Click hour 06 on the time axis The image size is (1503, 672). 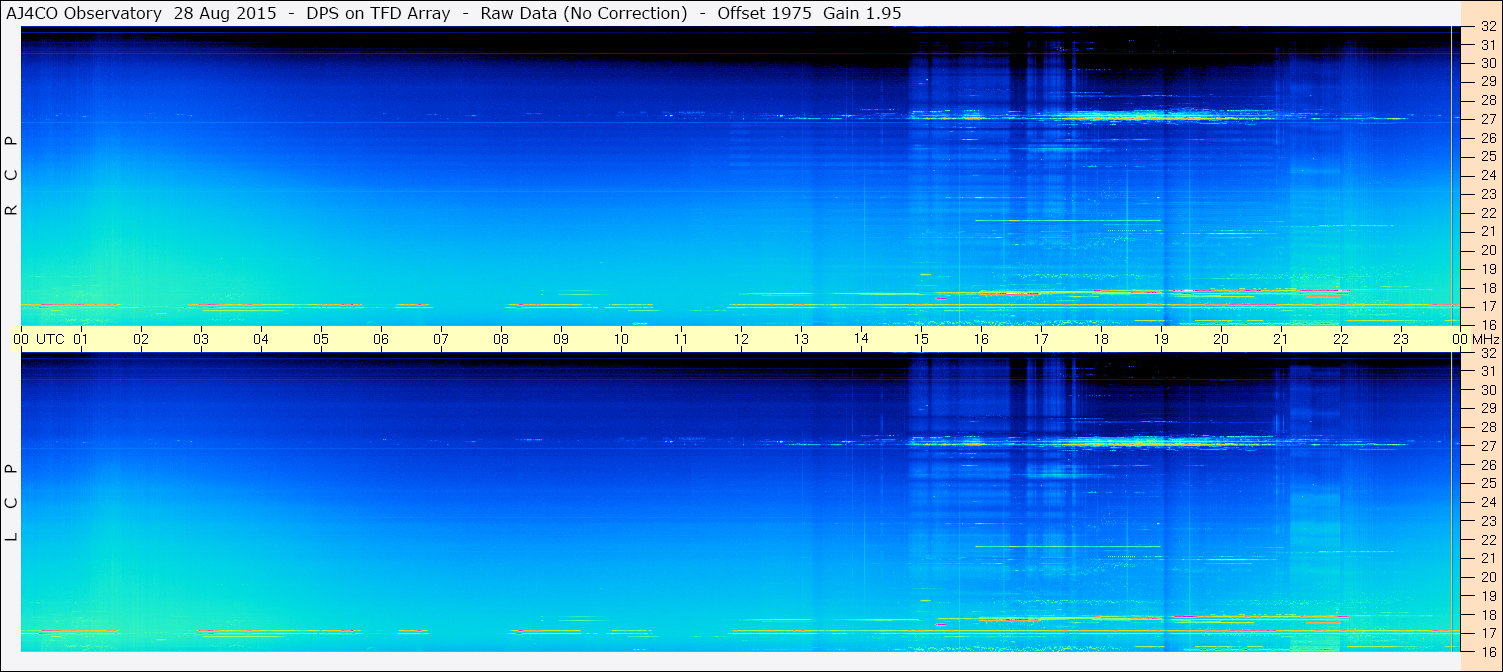tap(381, 339)
